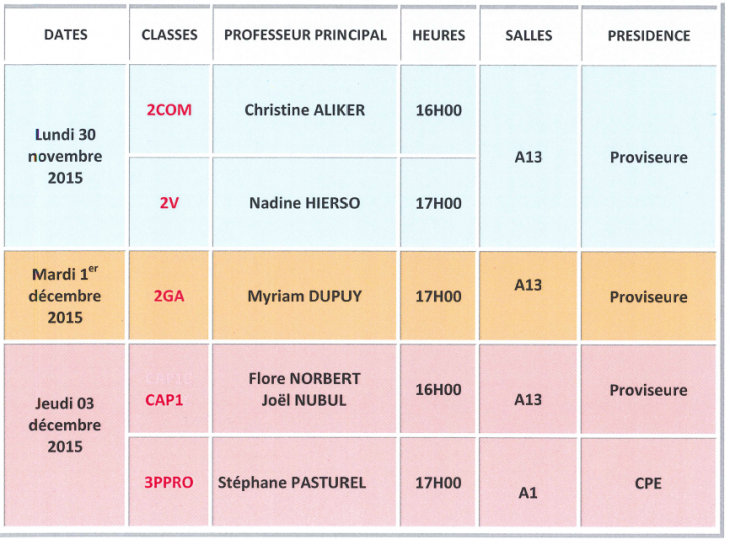Screen dimensions: 730x545
Task: Click the Lundi 30 novembre 2015 cell
Action: [65, 156]
